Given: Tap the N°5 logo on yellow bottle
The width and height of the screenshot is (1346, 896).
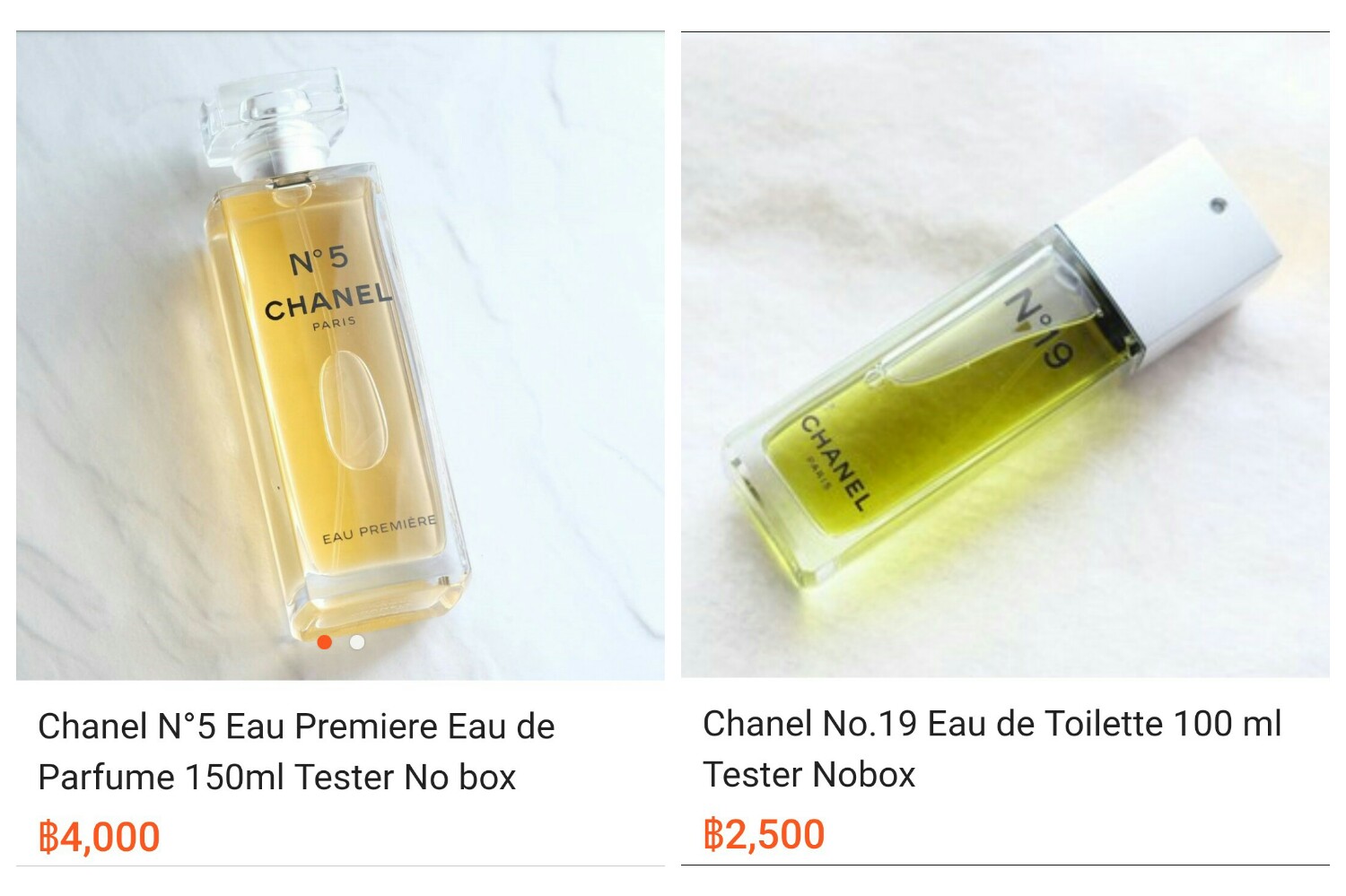Looking at the screenshot, I should (318, 261).
